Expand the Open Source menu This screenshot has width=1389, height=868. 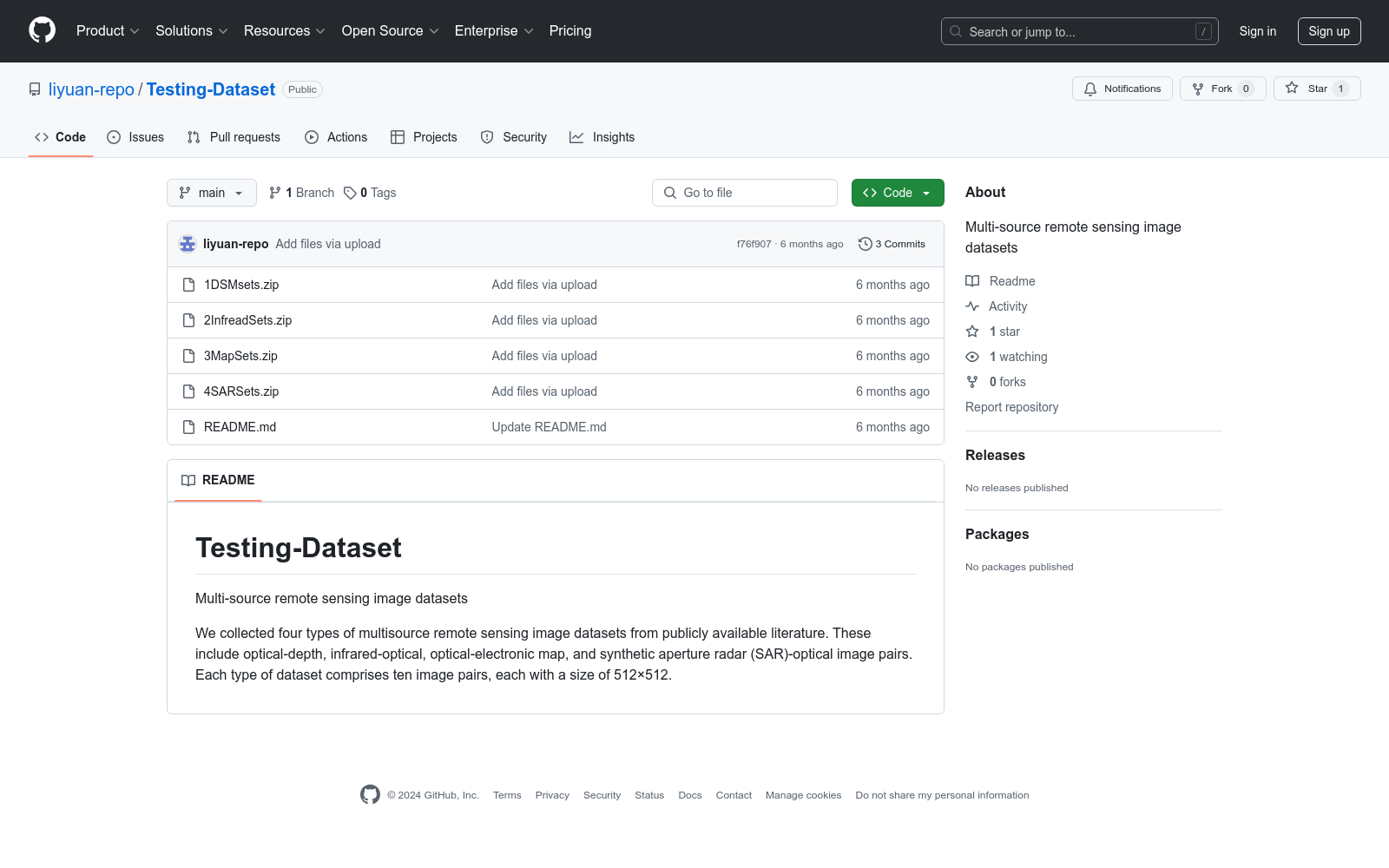[391, 31]
